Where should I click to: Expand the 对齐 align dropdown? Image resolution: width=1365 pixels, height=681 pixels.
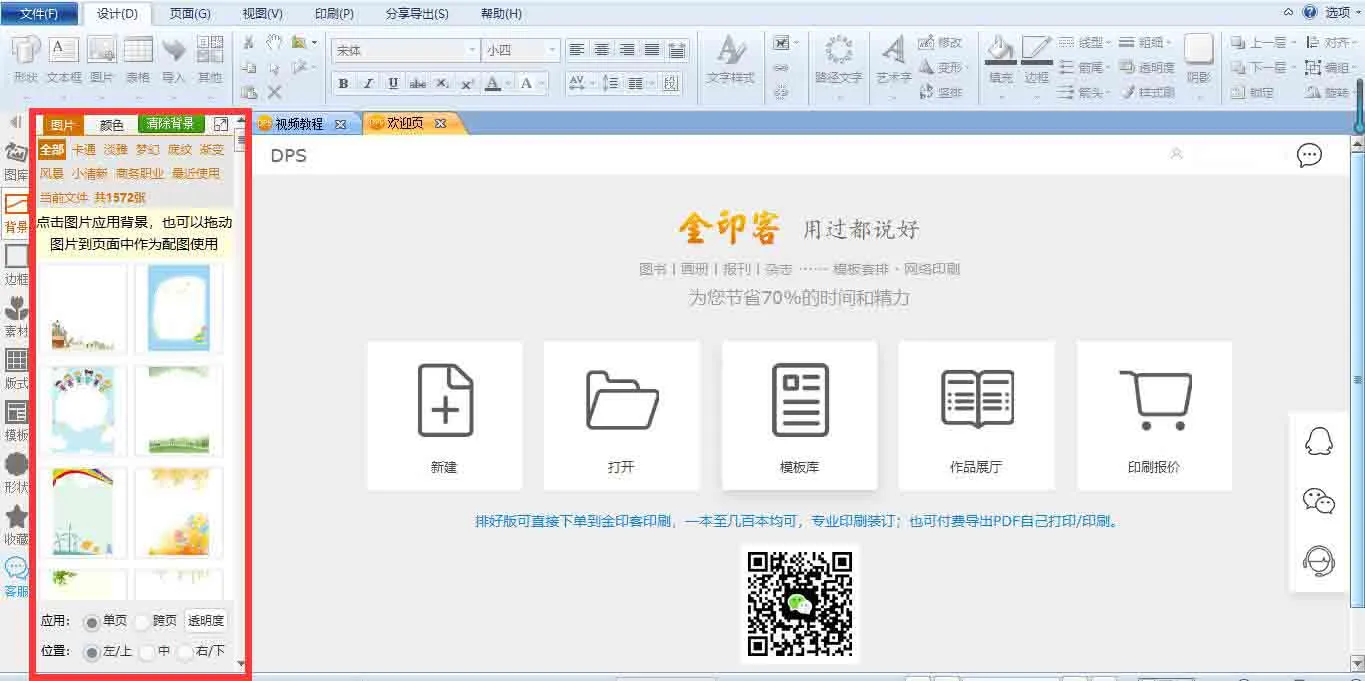[1355, 43]
